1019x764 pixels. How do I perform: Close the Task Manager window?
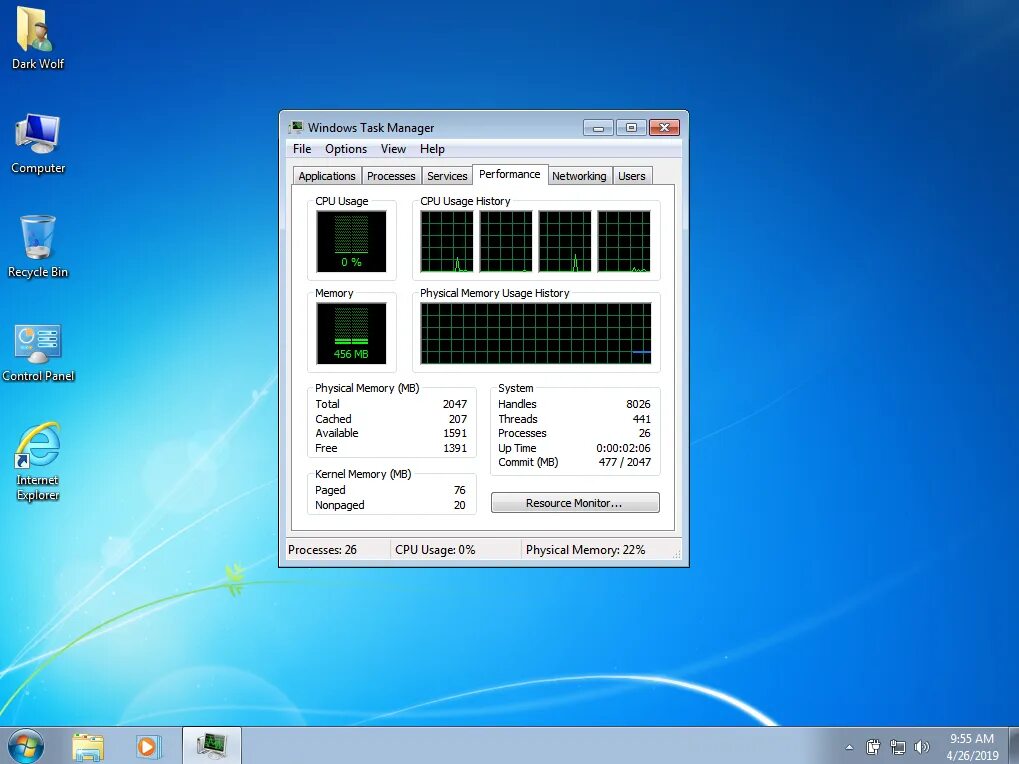point(664,127)
